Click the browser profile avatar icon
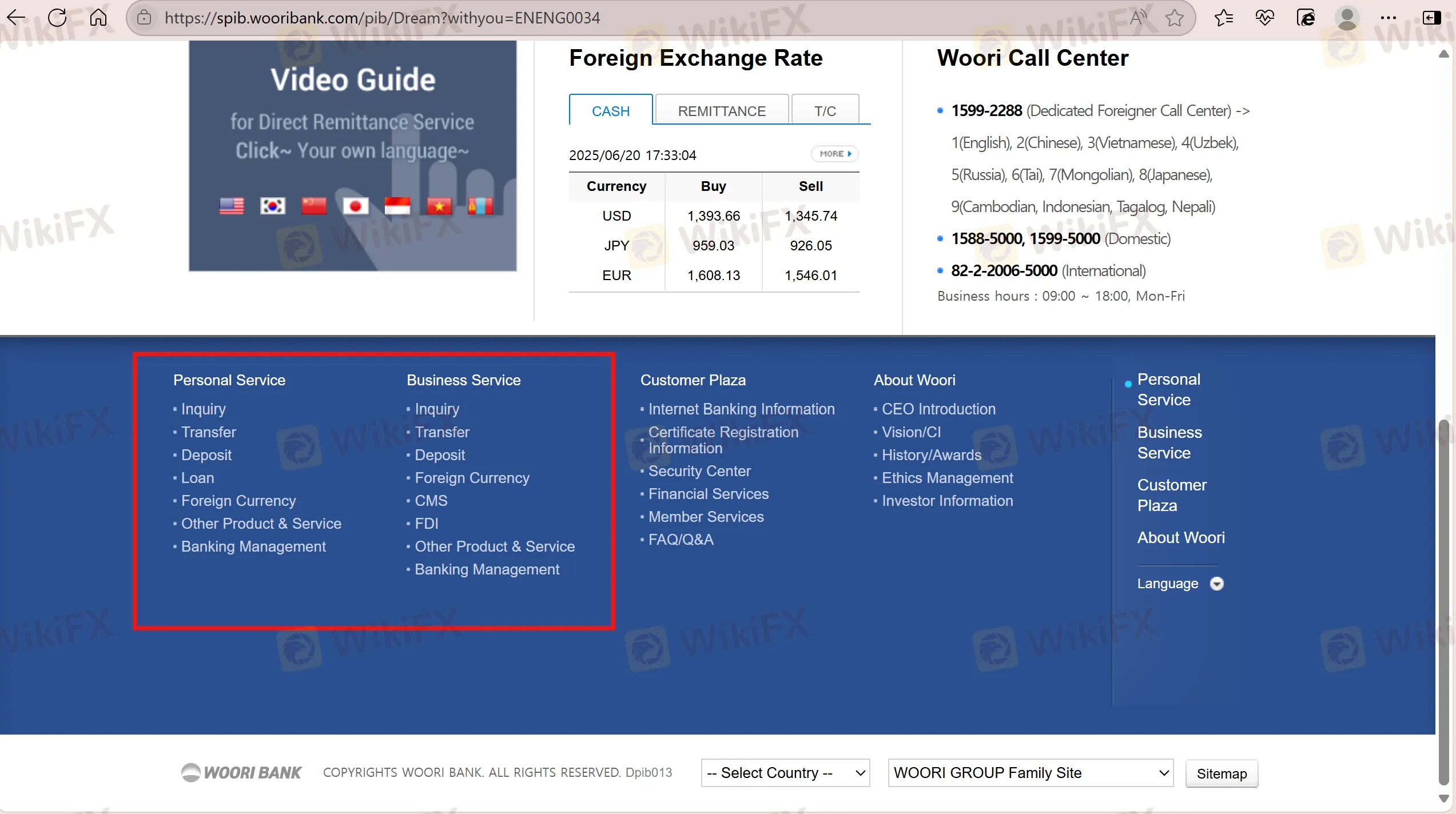Viewport: 1456px width, 814px height. click(1347, 18)
